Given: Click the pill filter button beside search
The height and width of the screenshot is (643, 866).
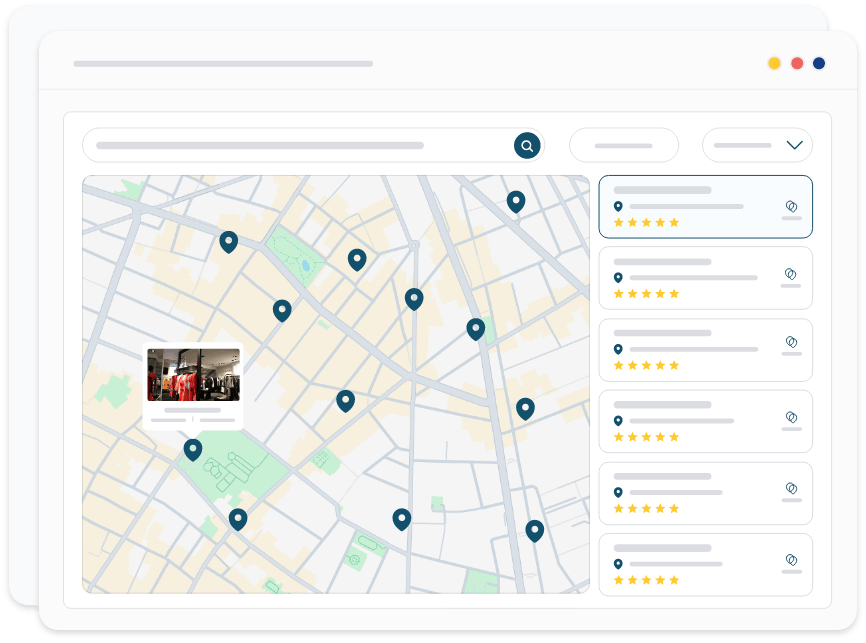Looking at the screenshot, I should (623, 146).
